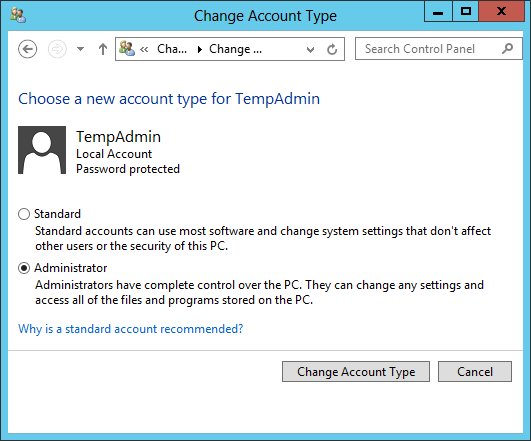Refresh the page with refresh icon
The height and width of the screenshot is (441, 531).
[332, 49]
